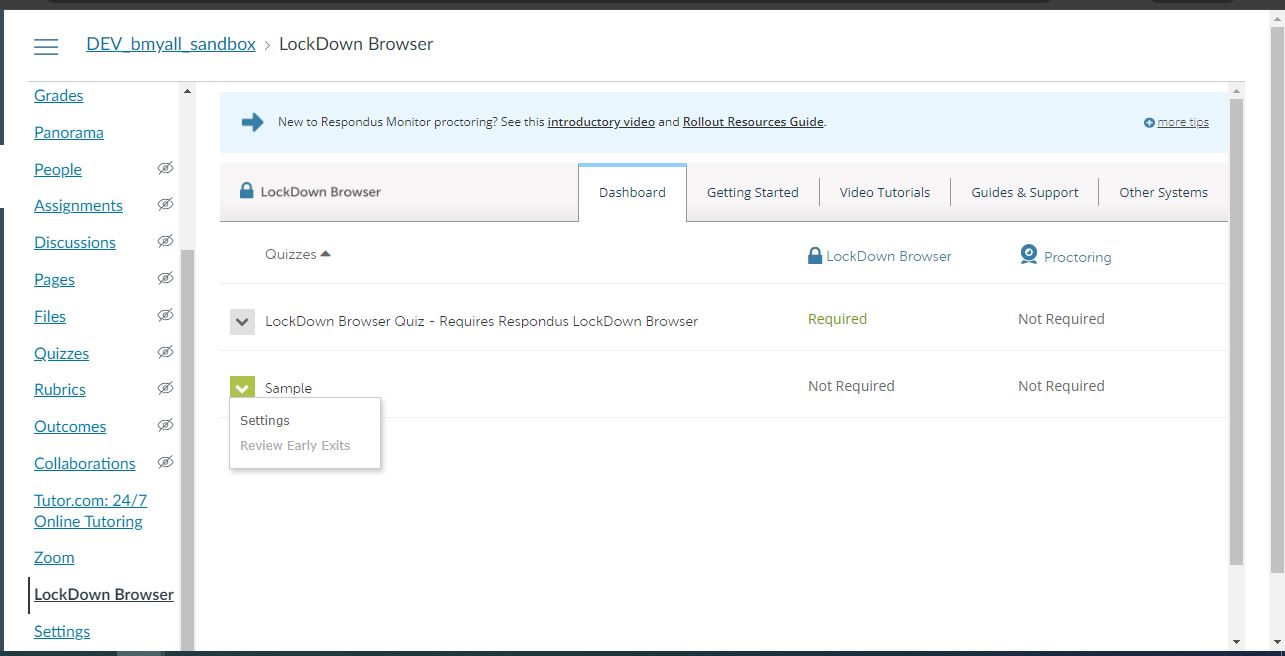Open the Getting Started tab

click(x=753, y=192)
